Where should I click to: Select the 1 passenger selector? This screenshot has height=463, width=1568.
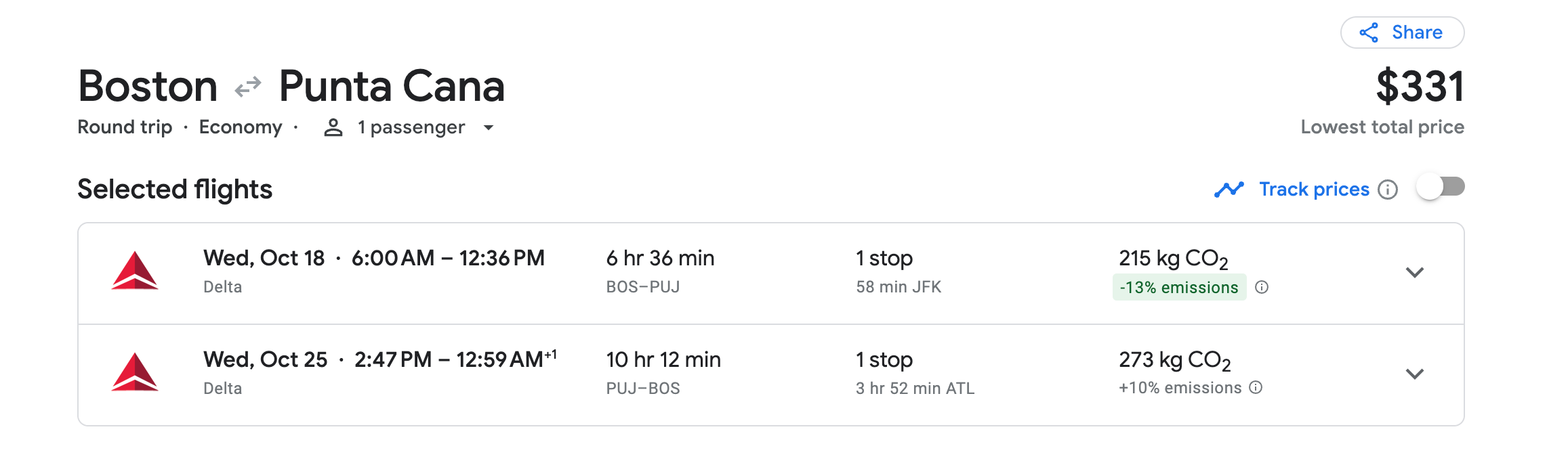[x=411, y=127]
